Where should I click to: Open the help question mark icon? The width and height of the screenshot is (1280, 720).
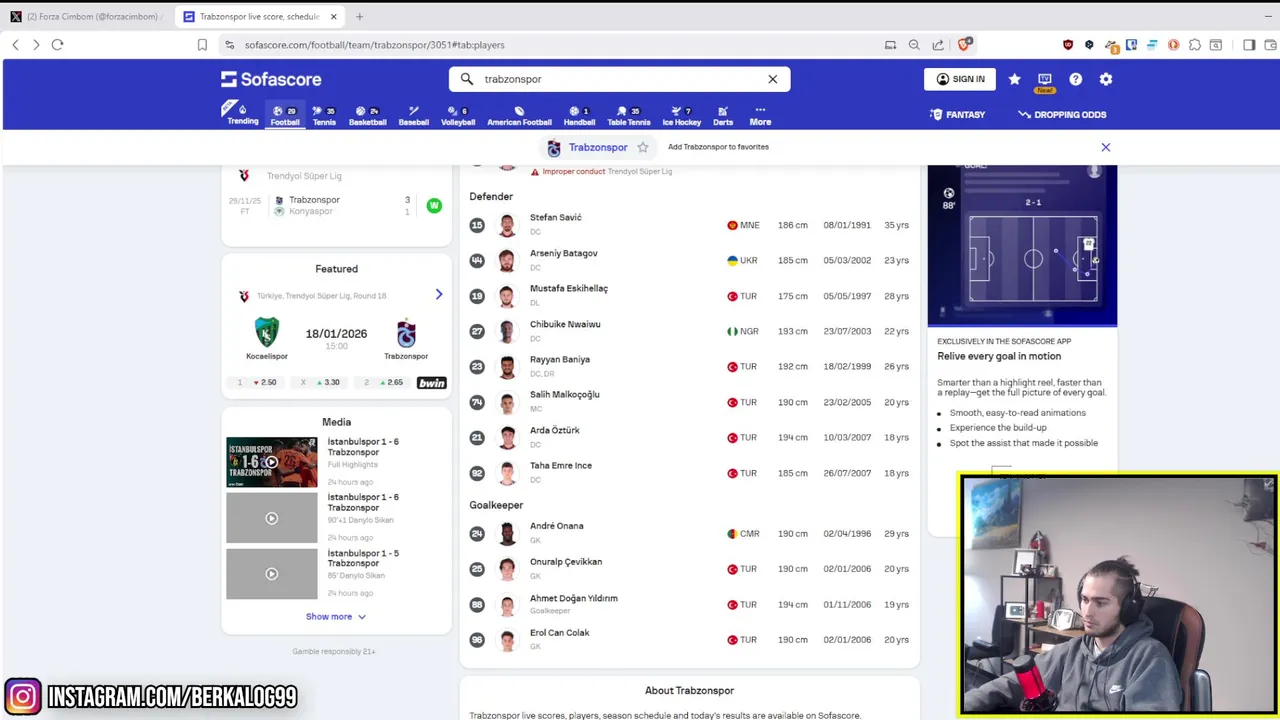point(1075,79)
